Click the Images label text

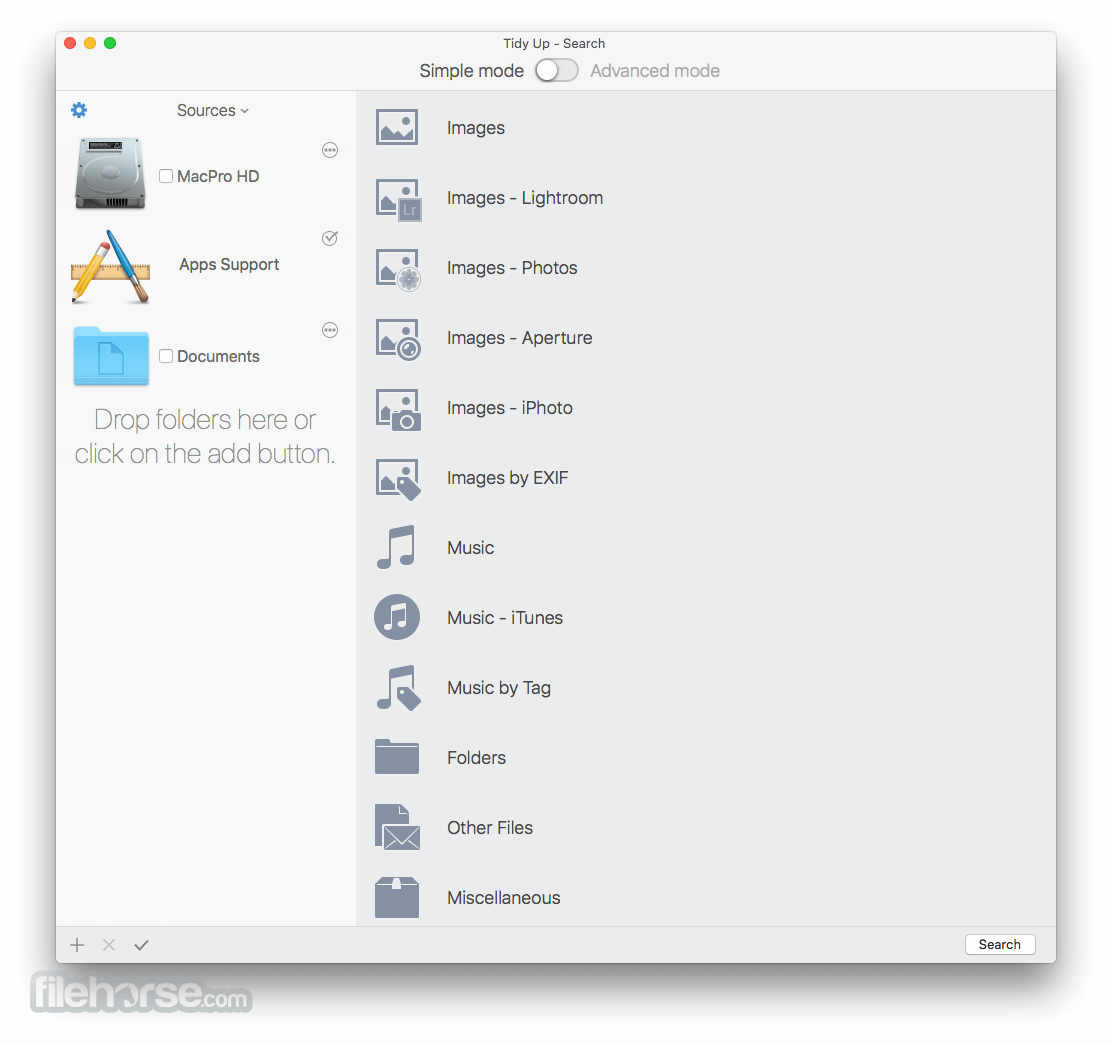[476, 128]
